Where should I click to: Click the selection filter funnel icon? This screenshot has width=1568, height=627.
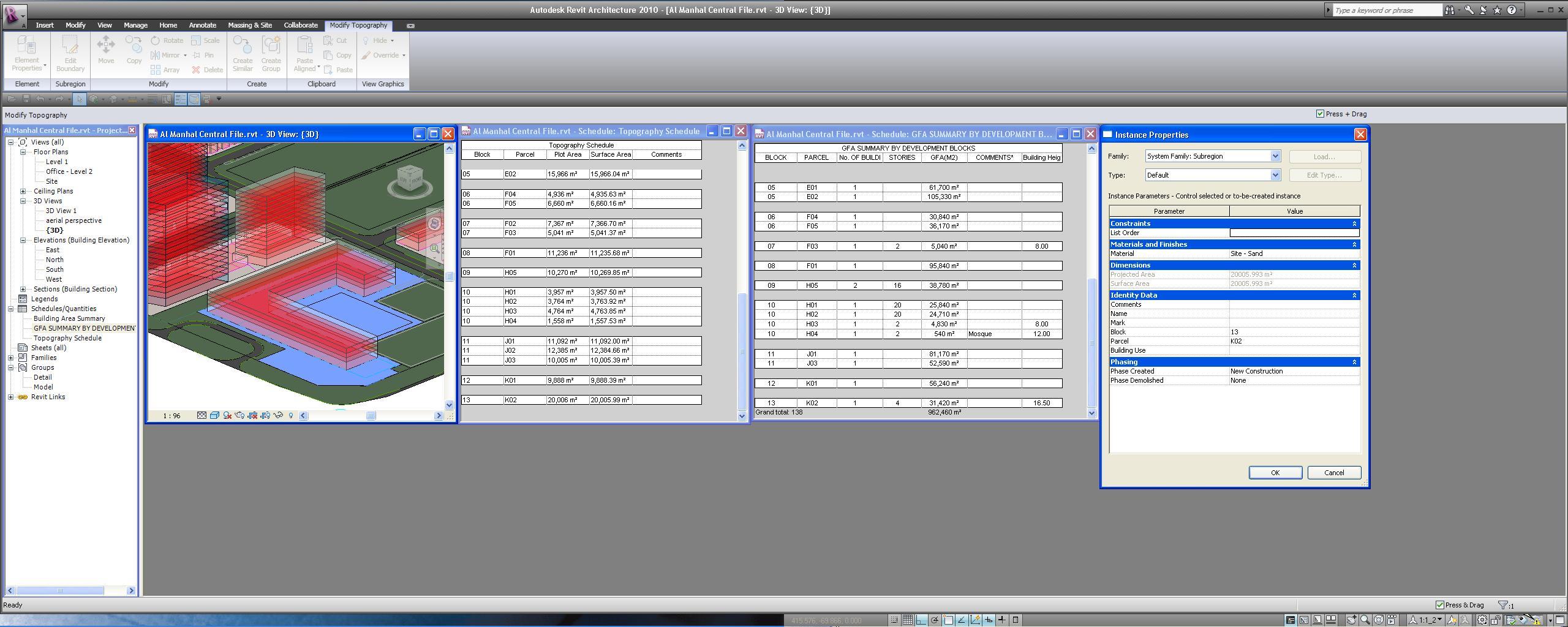[x=1503, y=605]
